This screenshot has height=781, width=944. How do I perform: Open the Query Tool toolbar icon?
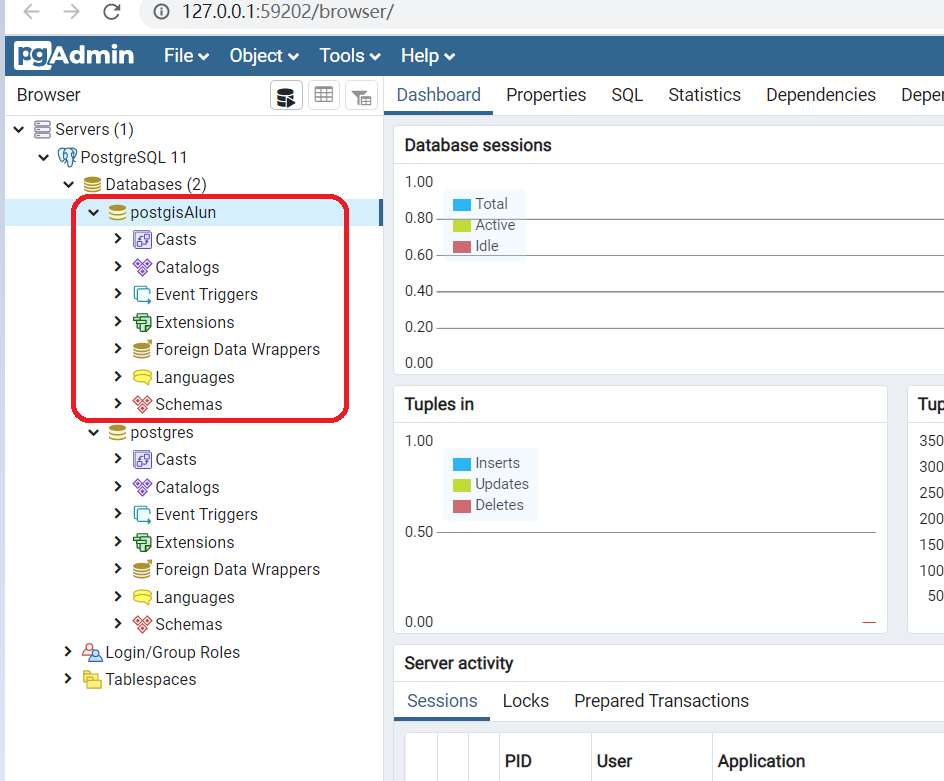[286, 95]
